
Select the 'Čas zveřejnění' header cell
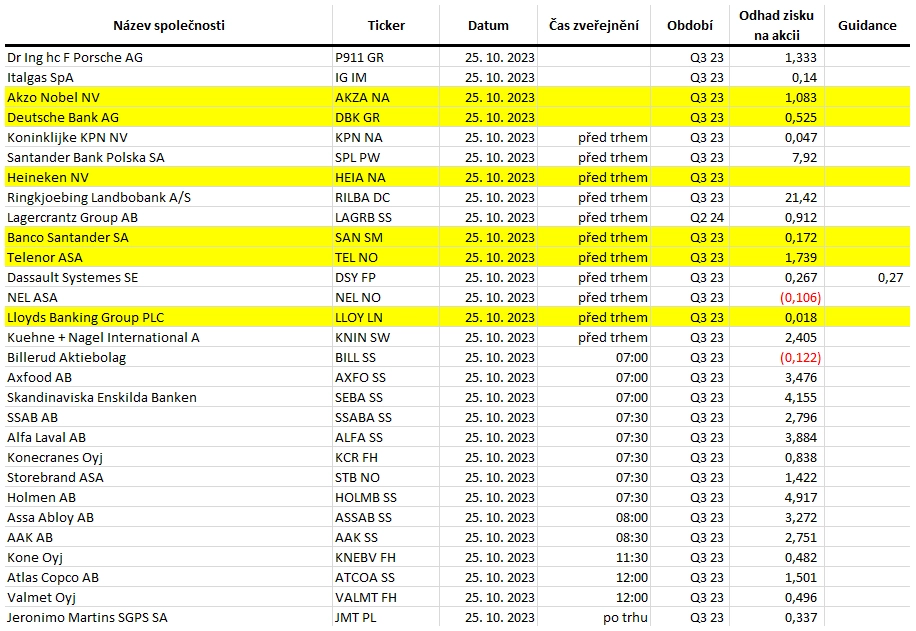594,25
